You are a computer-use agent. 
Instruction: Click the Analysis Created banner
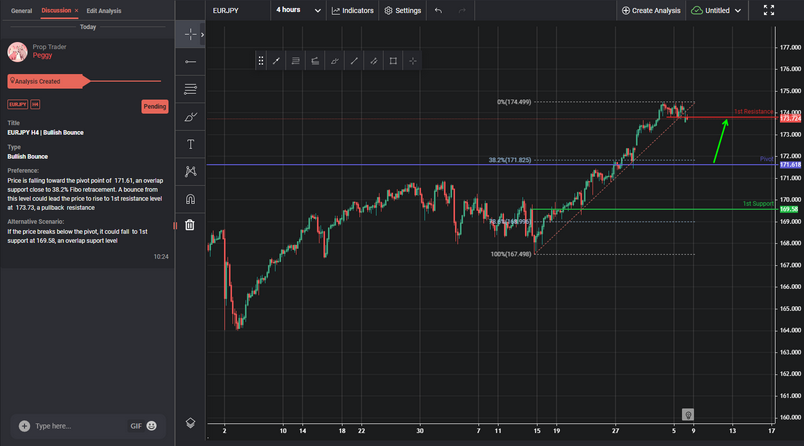click(x=49, y=81)
